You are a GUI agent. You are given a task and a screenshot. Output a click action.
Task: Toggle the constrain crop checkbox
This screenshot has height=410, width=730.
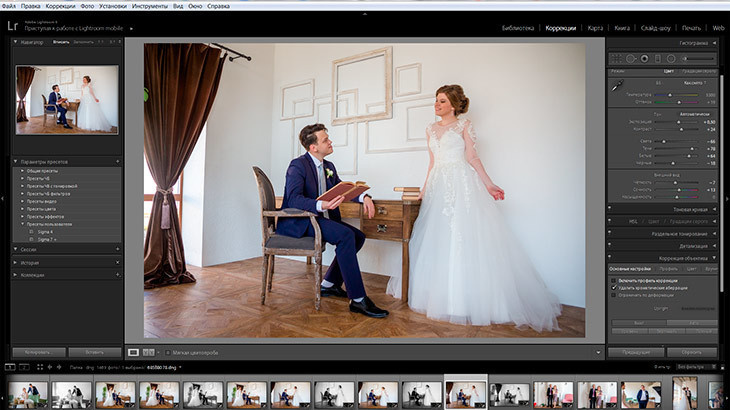tap(614, 296)
